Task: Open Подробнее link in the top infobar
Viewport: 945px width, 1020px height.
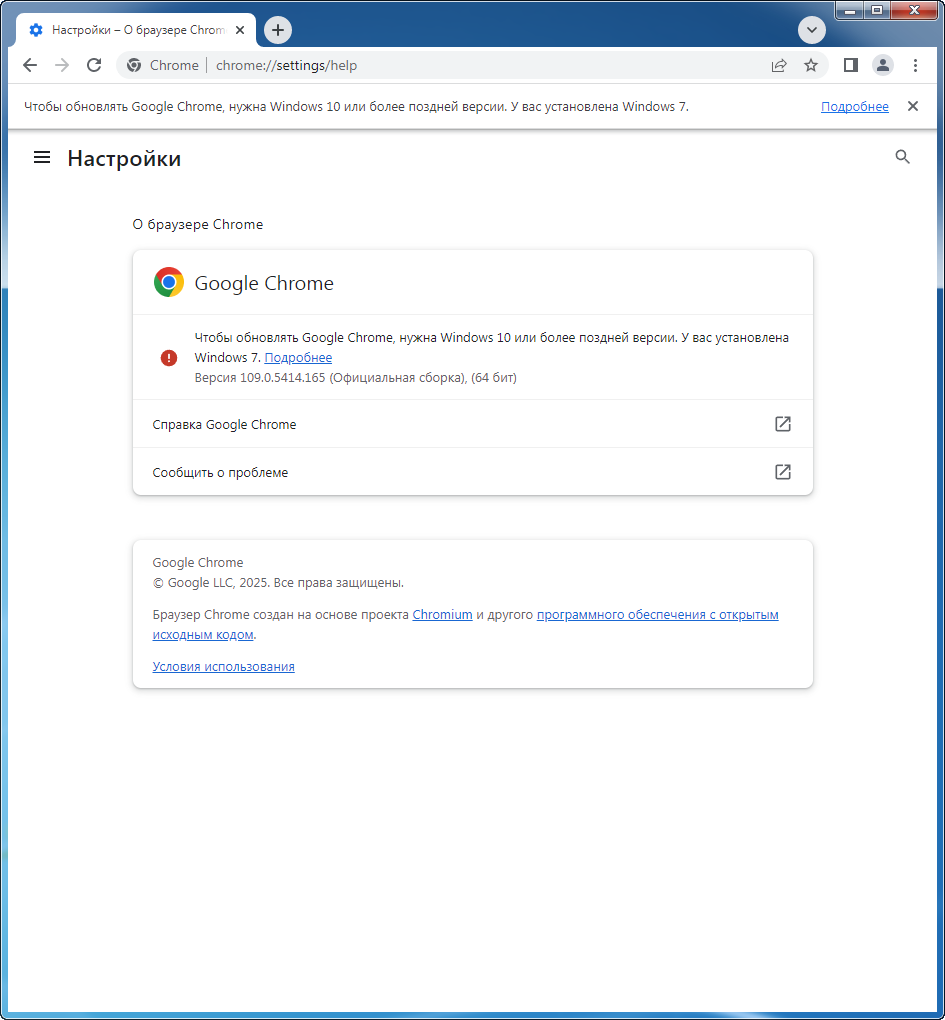Action: [x=855, y=107]
